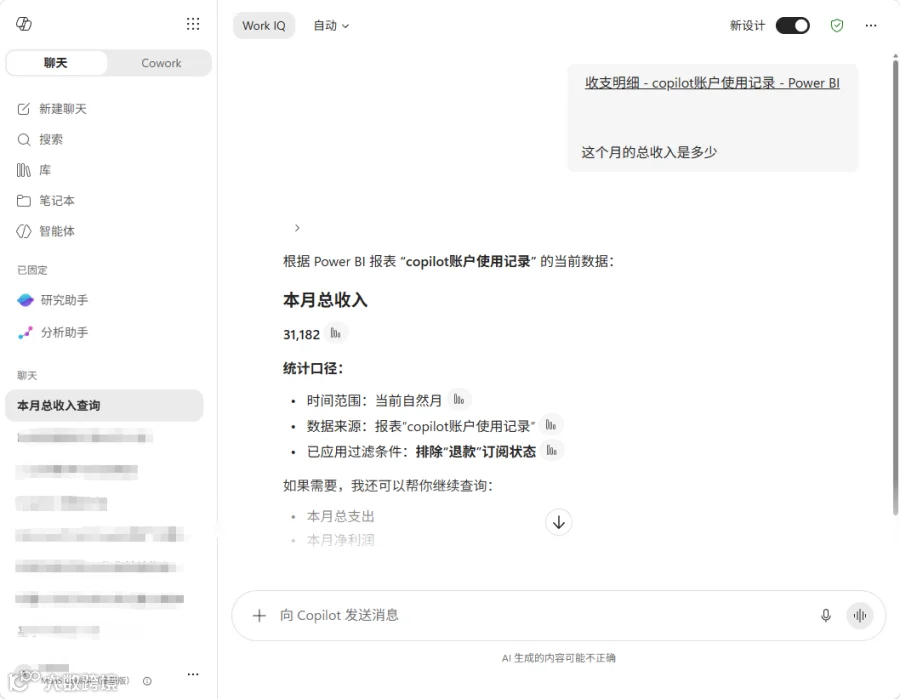The width and height of the screenshot is (900, 699).
Task: Click citation icon after 订阅状态
Action: coord(552,451)
